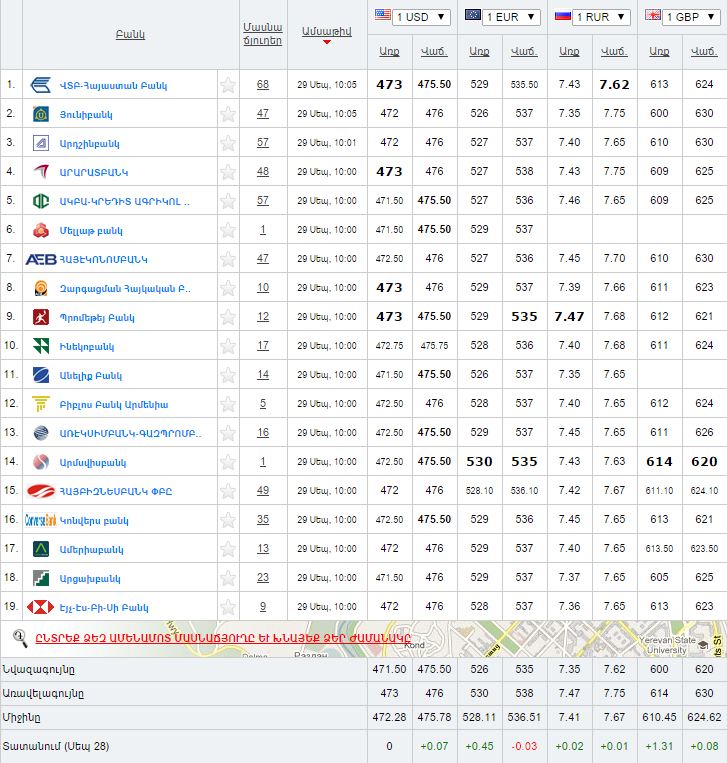
Task: Click the VTB-Armenia Bank logo icon
Action: [42, 85]
